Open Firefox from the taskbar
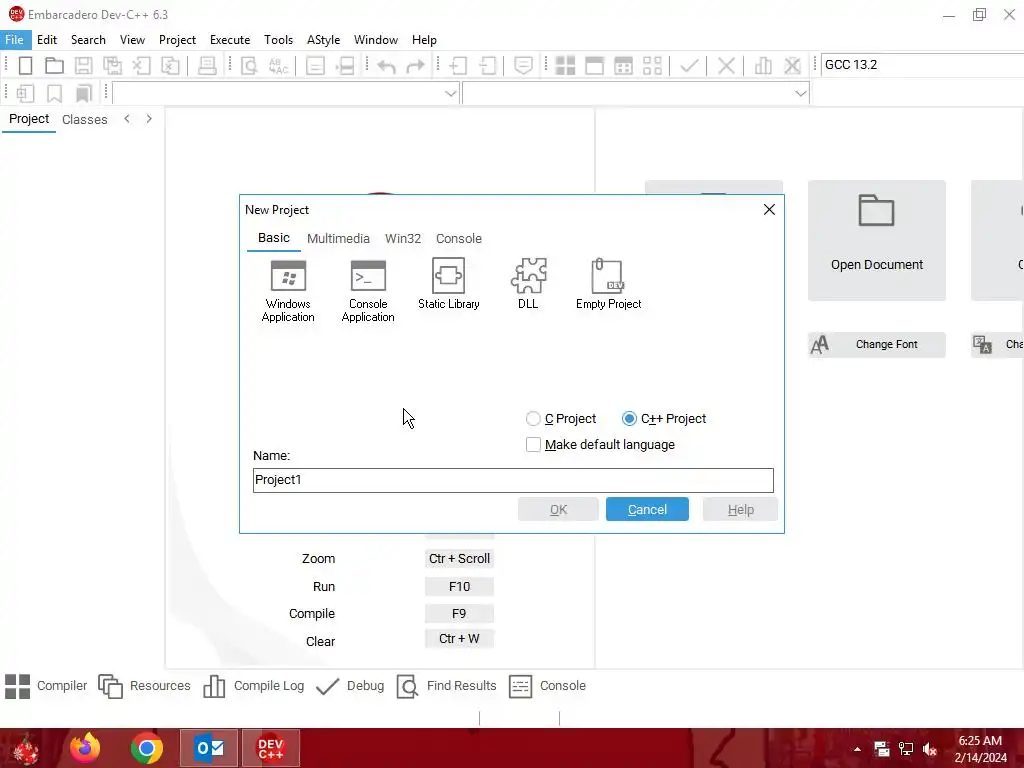The image size is (1024, 768). [85, 748]
